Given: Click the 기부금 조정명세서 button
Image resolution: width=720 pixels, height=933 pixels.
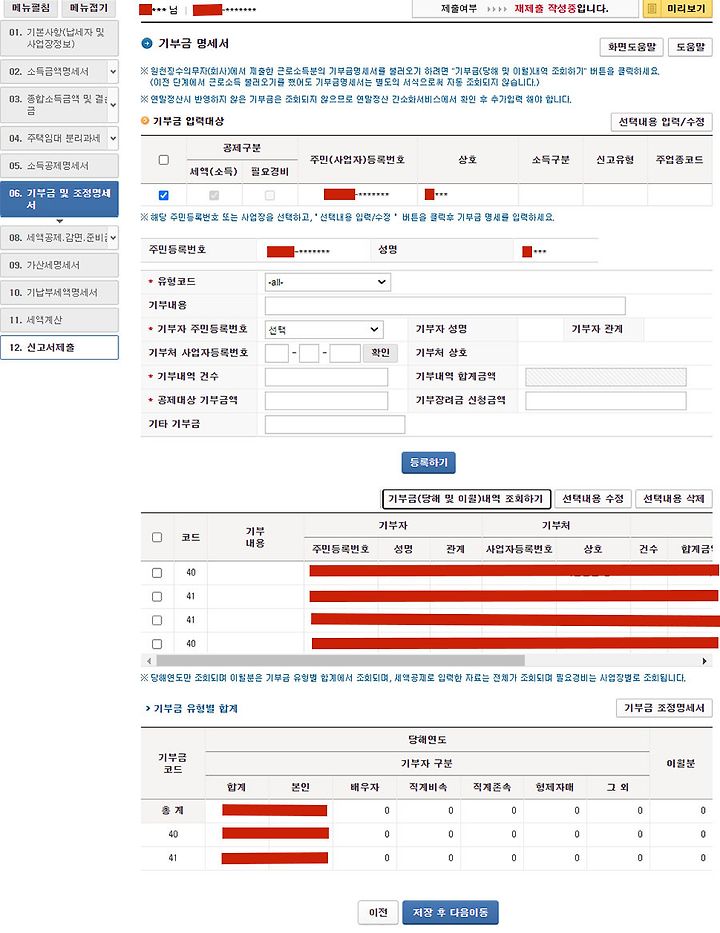Looking at the screenshot, I should pyautogui.click(x=664, y=707).
